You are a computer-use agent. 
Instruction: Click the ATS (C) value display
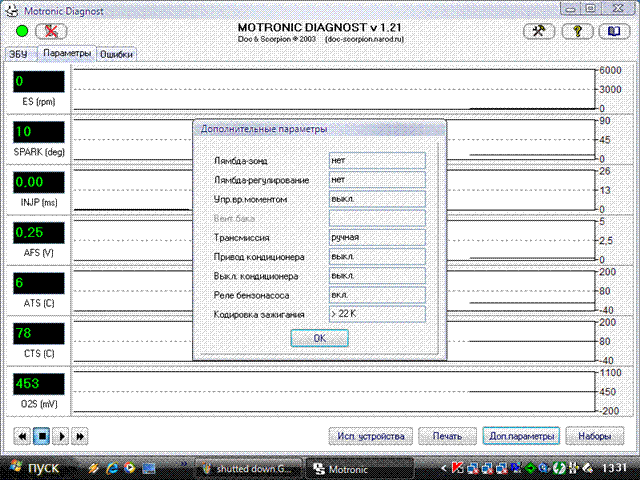point(39,283)
